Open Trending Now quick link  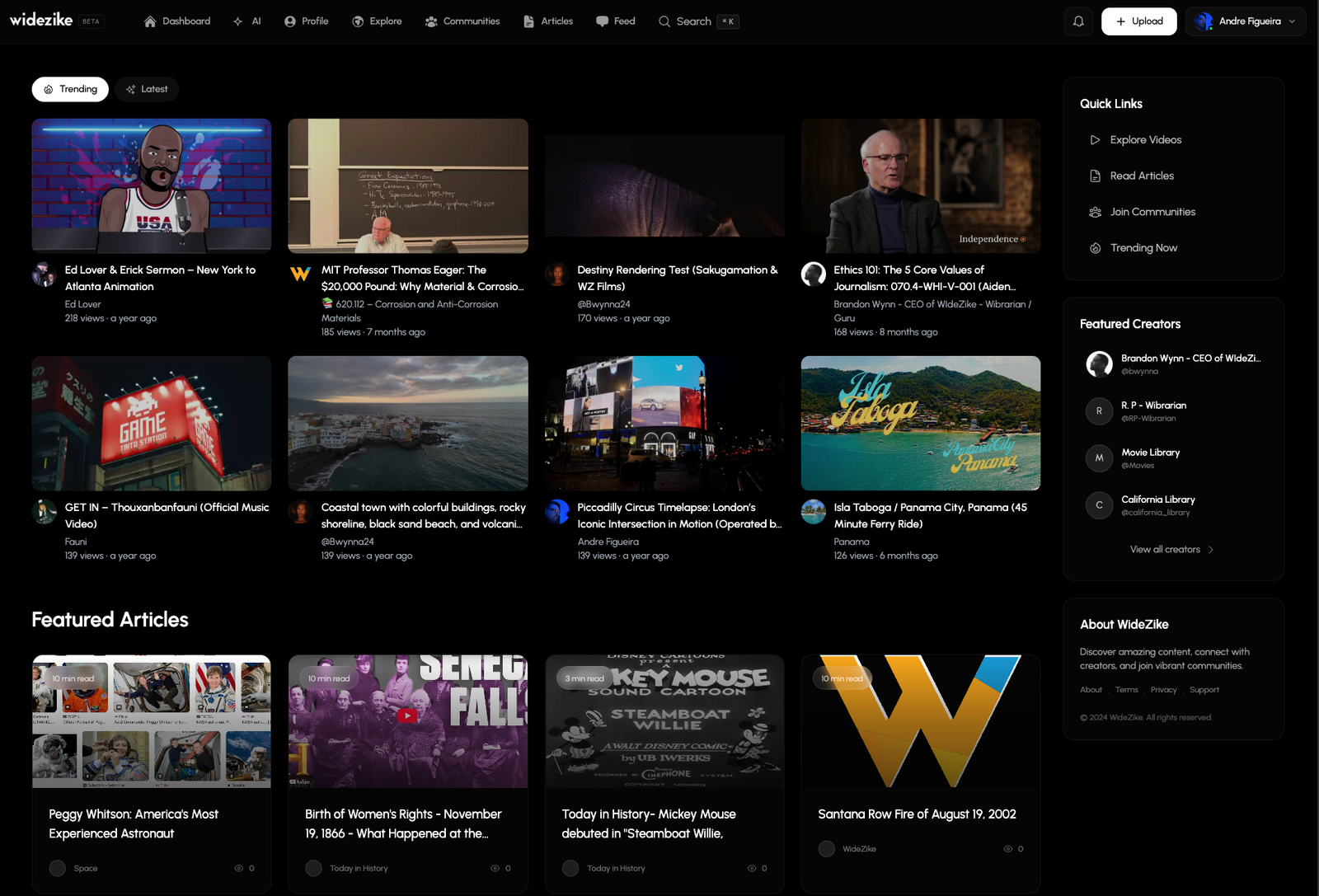(x=1143, y=248)
